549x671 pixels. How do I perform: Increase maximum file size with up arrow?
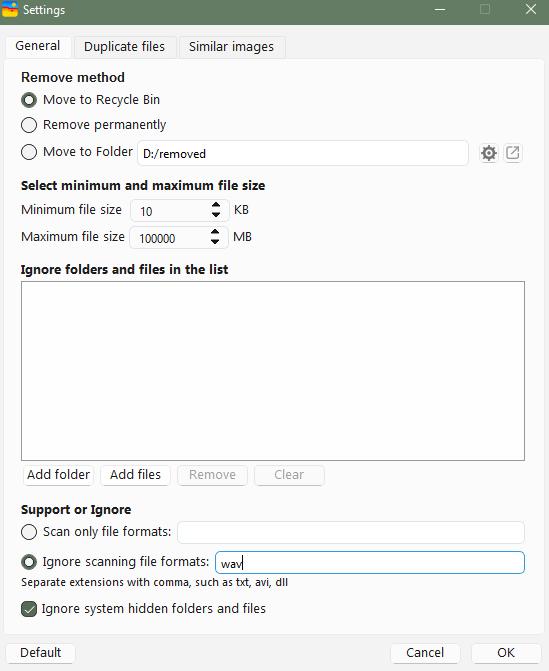coord(215,232)
